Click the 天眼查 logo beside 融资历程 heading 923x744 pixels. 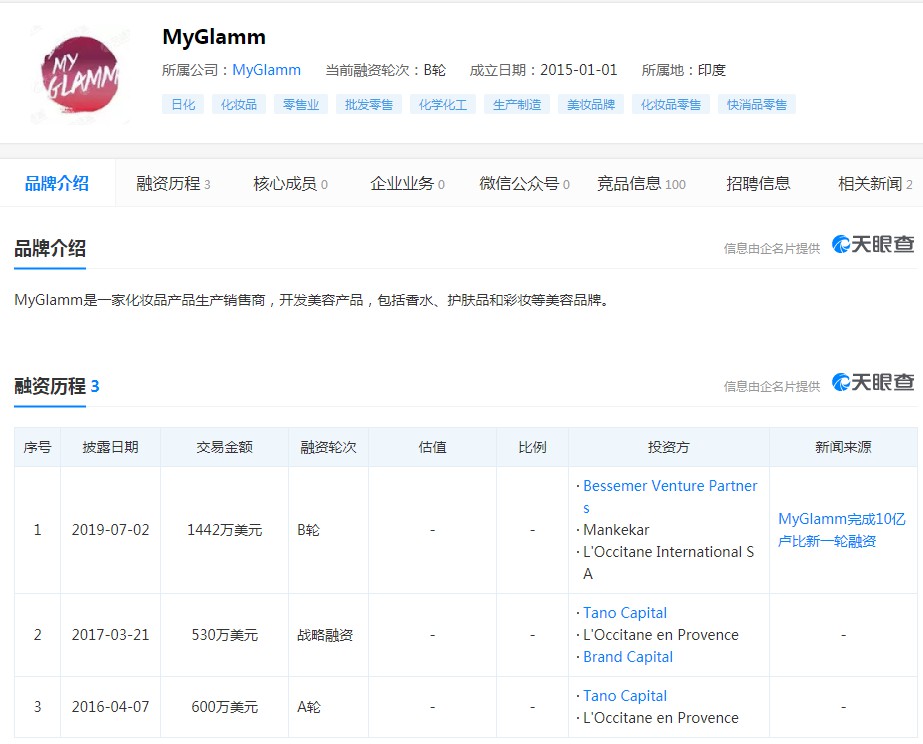[x=873, y=383]
